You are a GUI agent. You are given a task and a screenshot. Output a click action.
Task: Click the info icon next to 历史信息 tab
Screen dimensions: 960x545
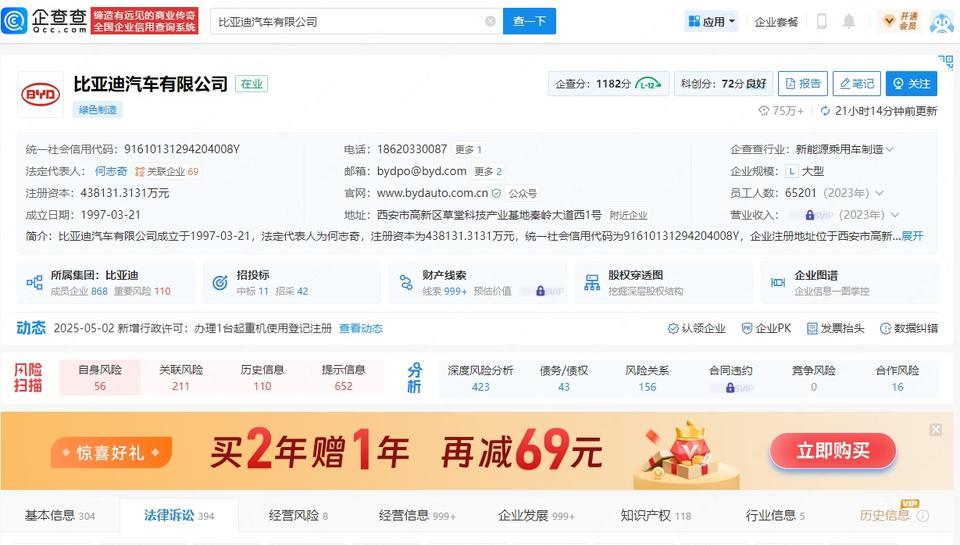[x=923, y=516]
